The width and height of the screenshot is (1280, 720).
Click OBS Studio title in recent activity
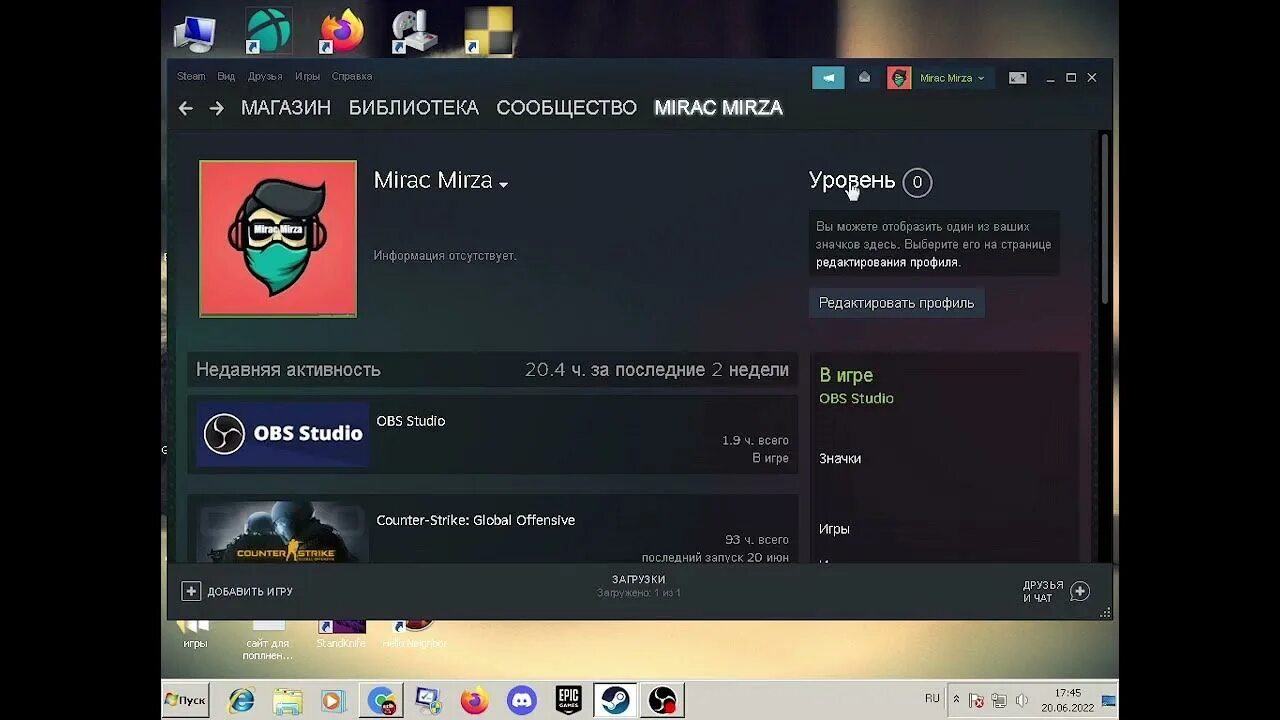point(411,421)
